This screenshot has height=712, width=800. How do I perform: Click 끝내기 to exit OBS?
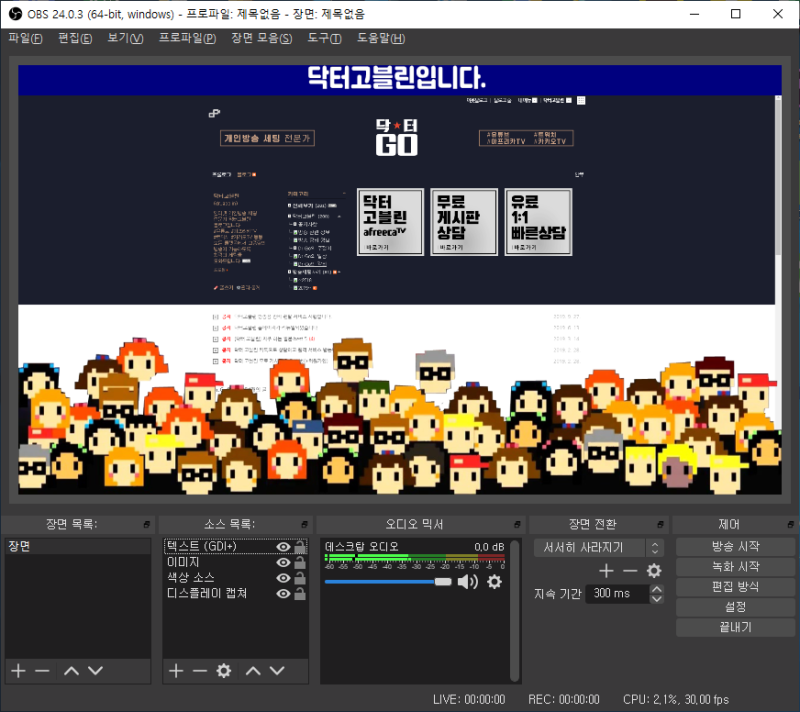(735, 627)
